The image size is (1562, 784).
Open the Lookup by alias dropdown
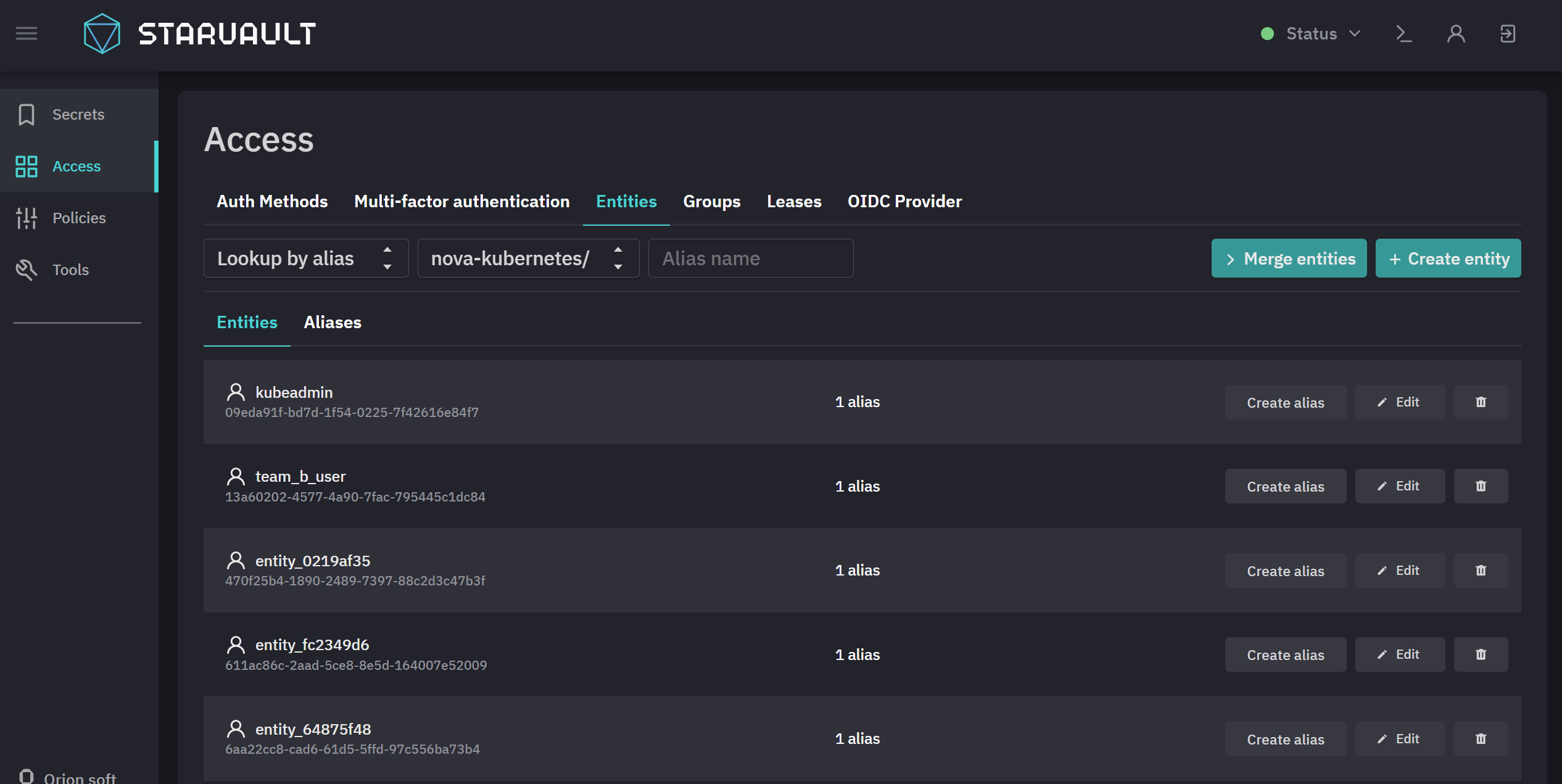pyautogui.click(x=306, y=258)
